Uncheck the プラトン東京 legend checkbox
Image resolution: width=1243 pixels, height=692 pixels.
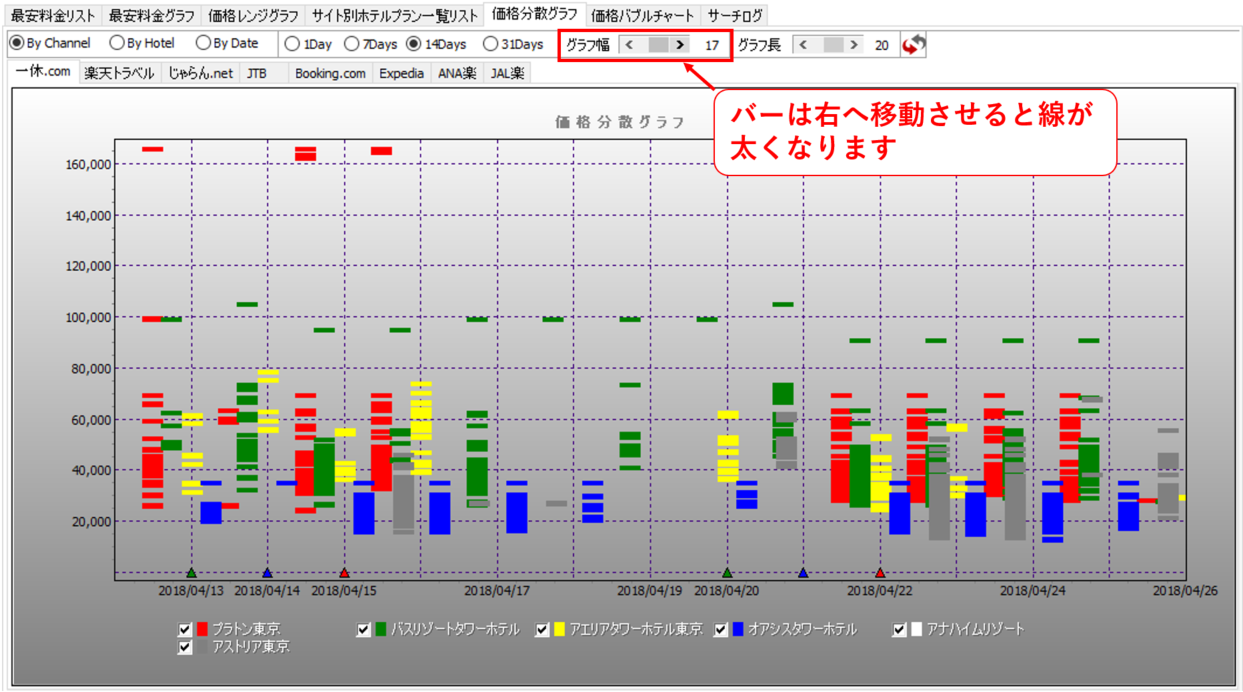(x=184, y=630)
